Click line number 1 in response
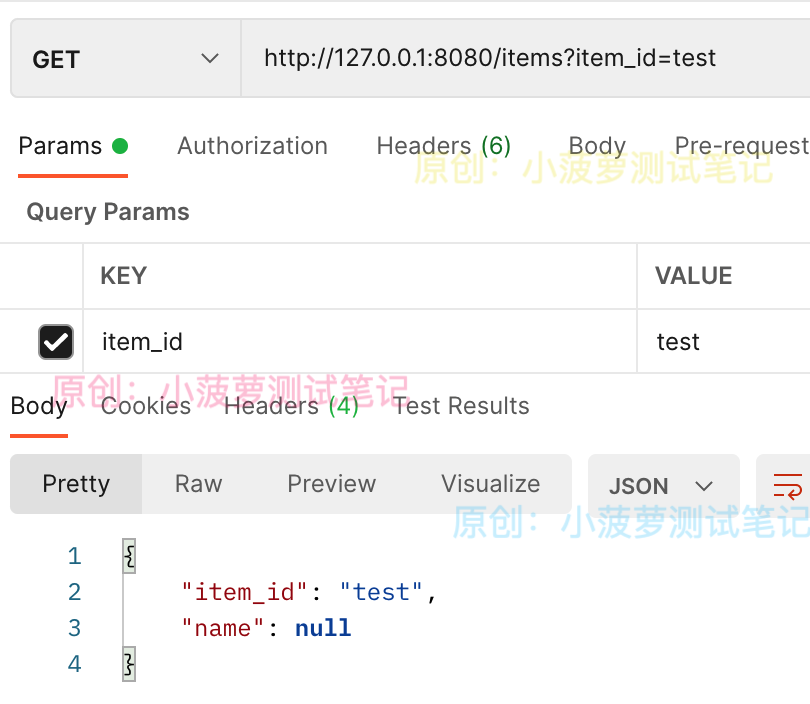This screenshot has width=810, height=704. pos(75,556)
